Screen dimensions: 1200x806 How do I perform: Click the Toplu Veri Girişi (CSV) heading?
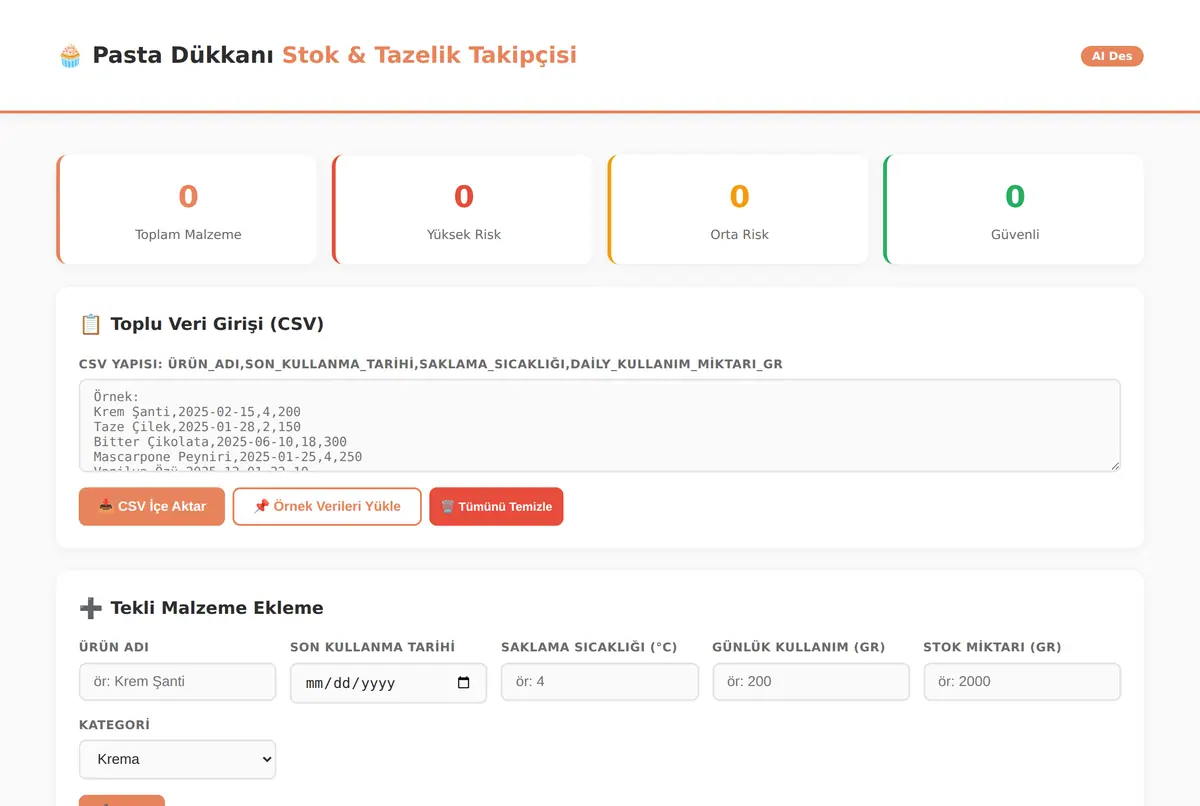(x=217, y=324)
